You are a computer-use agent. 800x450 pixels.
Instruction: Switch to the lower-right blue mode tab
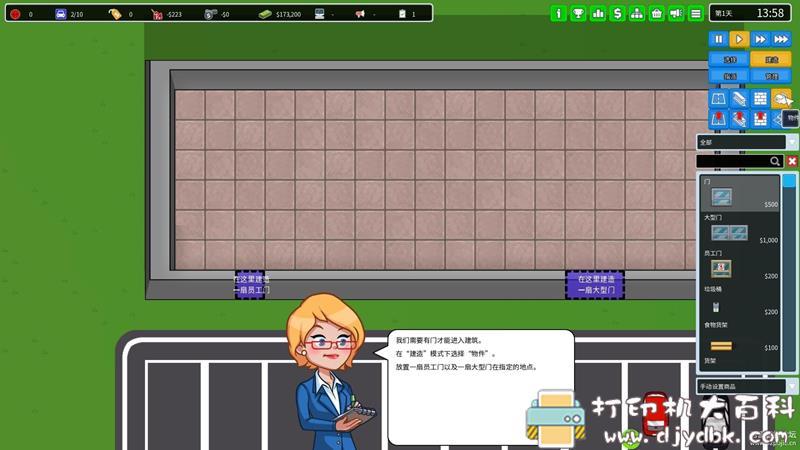click(771, 76)
